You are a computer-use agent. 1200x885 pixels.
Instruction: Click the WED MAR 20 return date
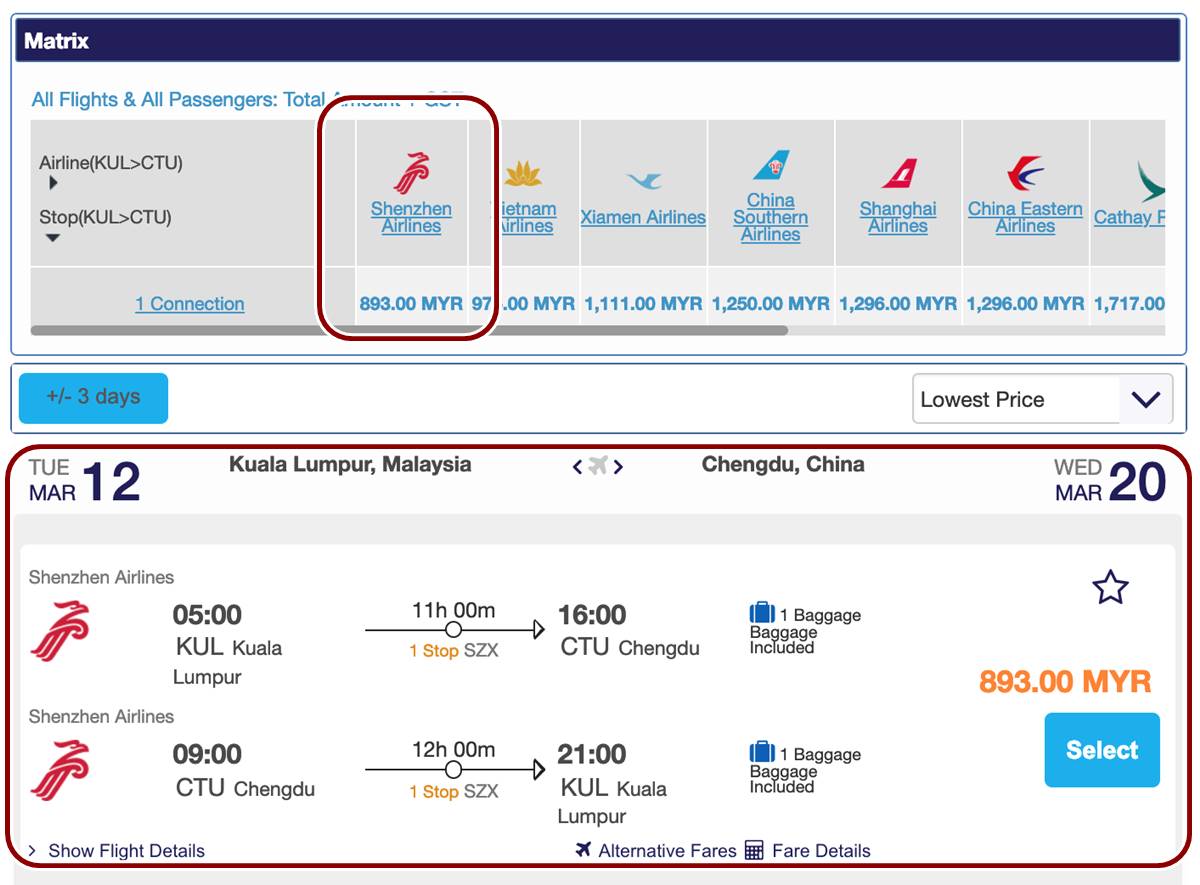click(1110, 481)
